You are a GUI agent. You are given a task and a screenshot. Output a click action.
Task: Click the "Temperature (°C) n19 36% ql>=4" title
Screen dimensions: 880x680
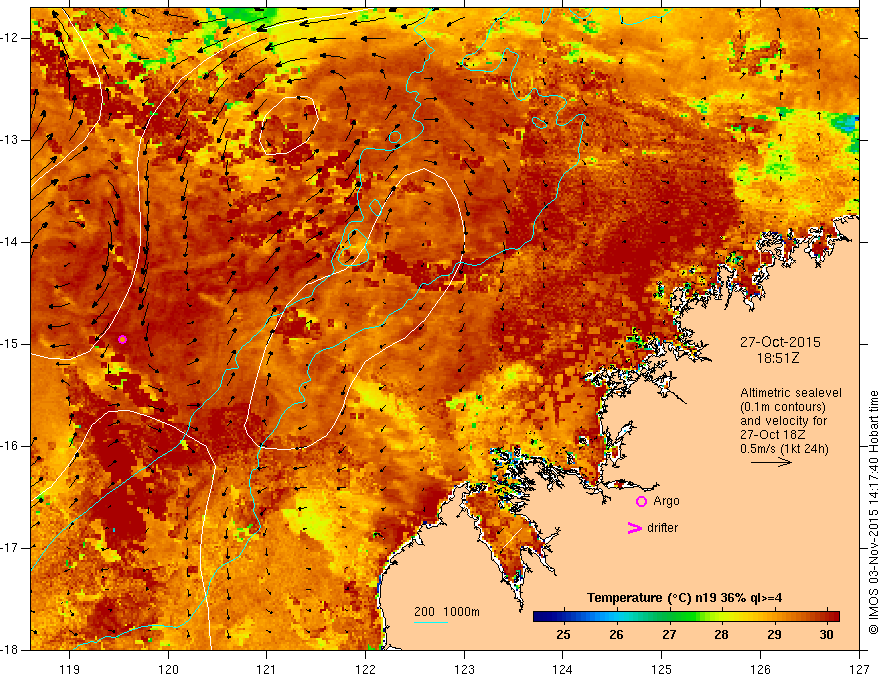684,598
